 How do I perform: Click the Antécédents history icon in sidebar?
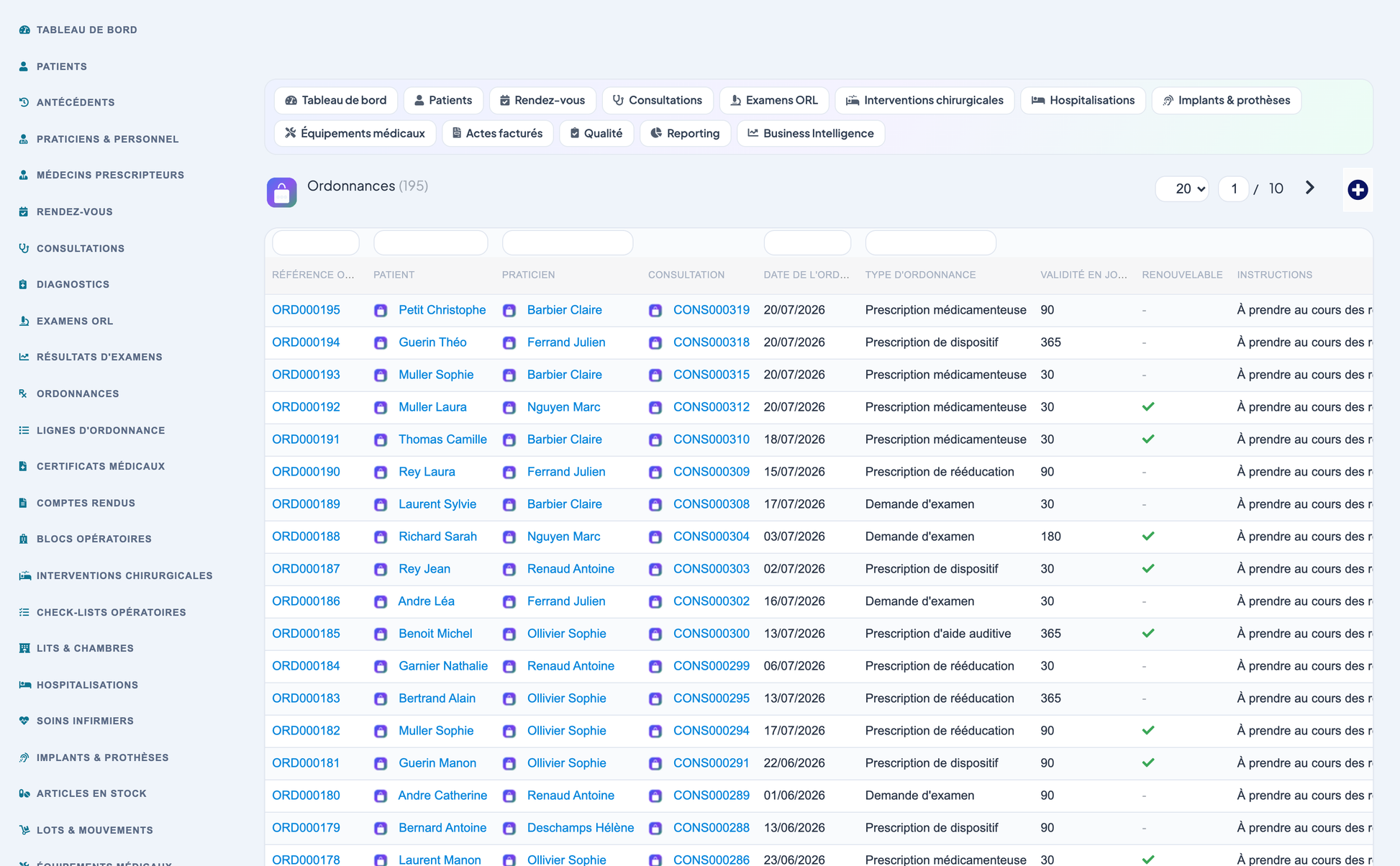coord(24,102)
